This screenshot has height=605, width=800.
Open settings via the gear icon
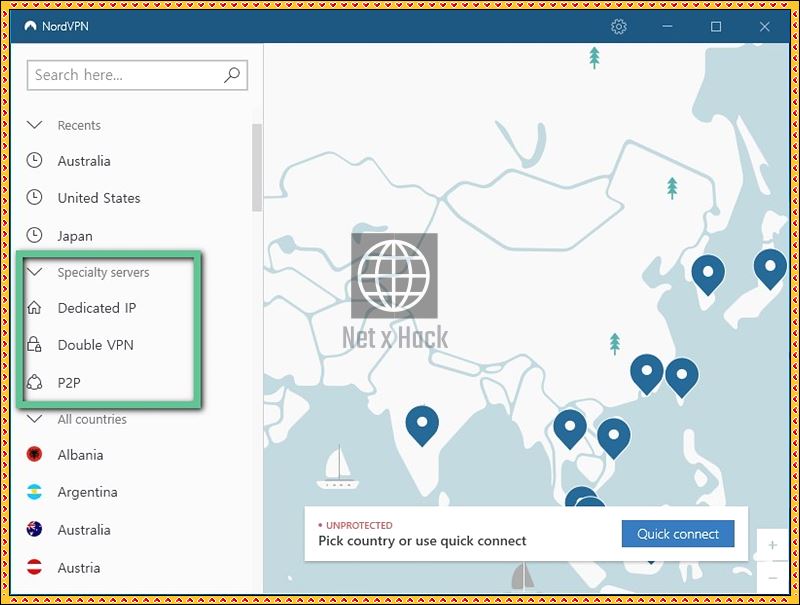click(x=618, y=27)
